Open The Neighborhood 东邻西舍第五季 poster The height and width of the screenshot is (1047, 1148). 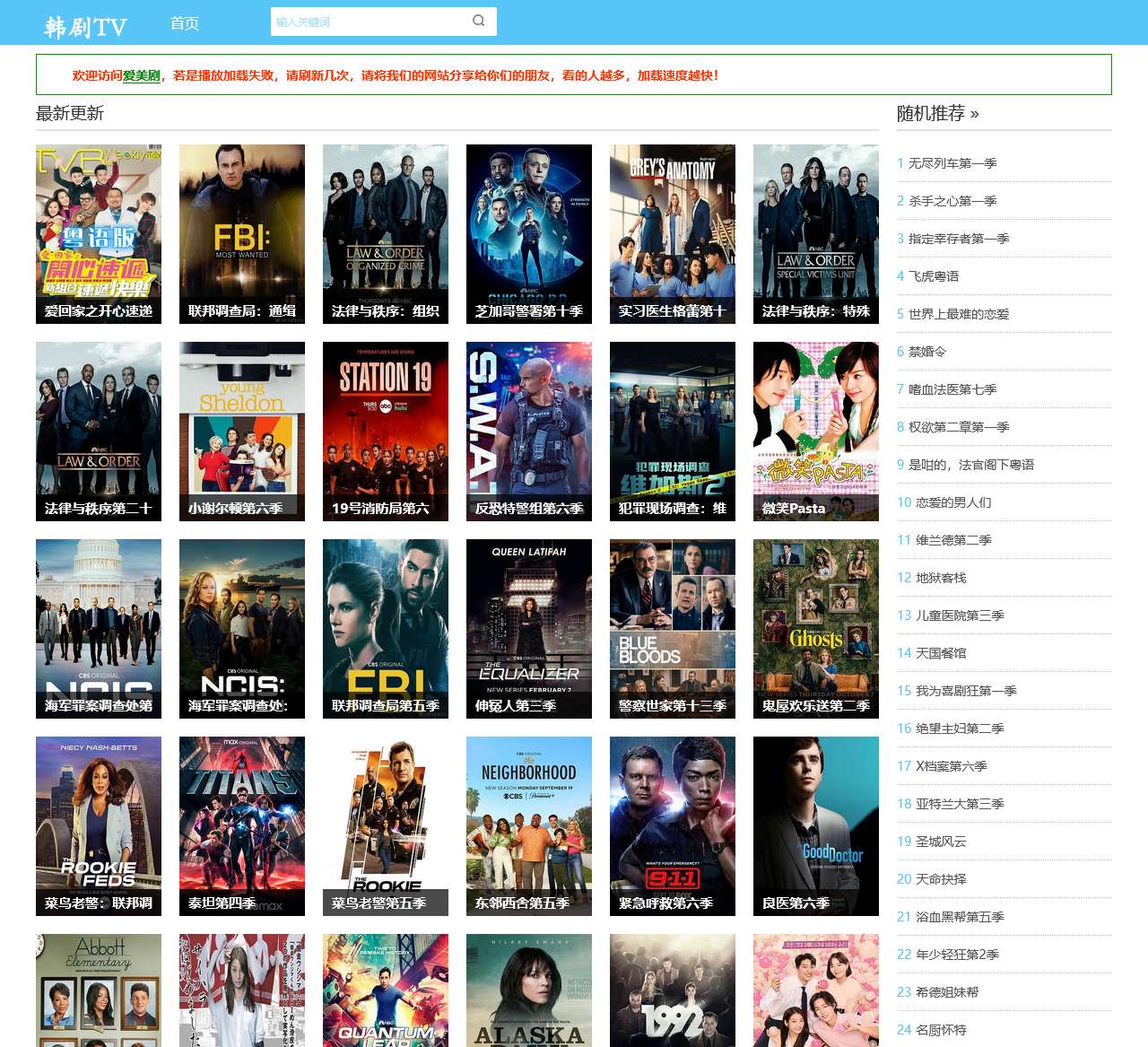529,826
